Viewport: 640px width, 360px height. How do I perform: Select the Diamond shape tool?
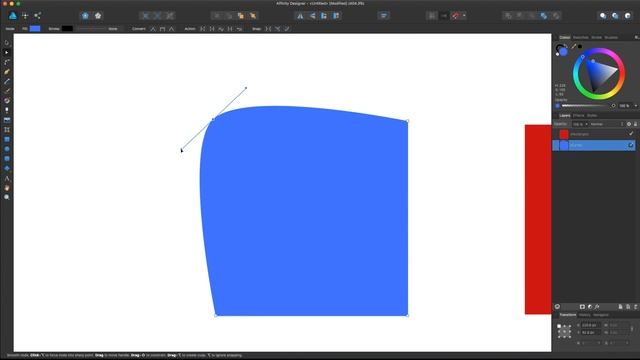click(7, 168)
